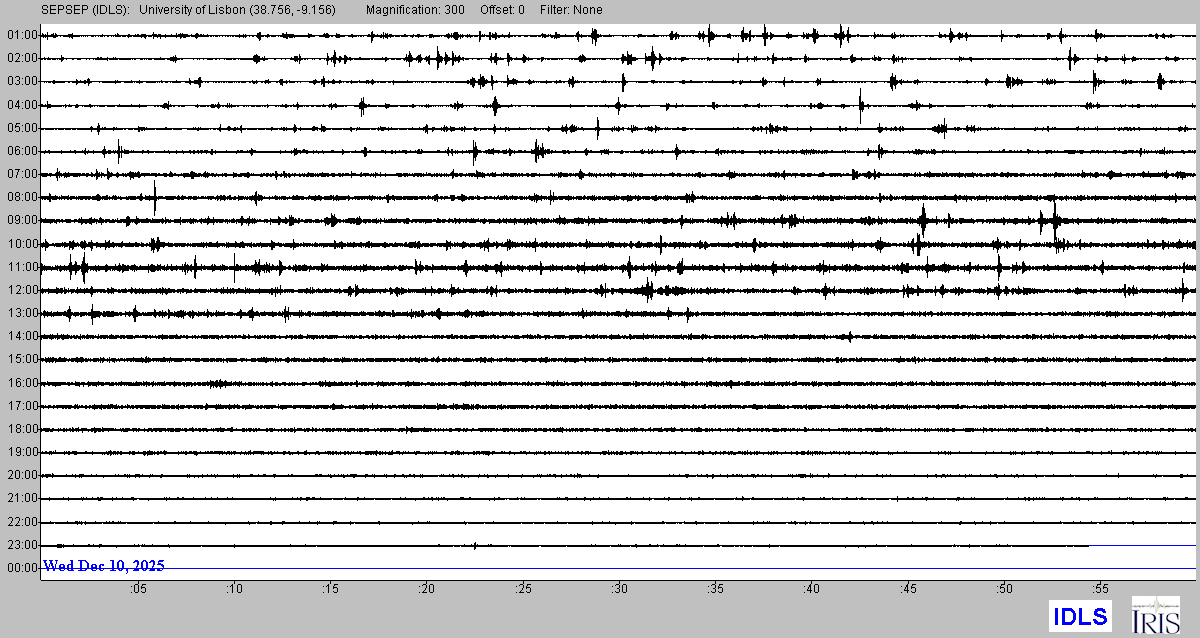Select the 18:00 hour trace label

21,429
